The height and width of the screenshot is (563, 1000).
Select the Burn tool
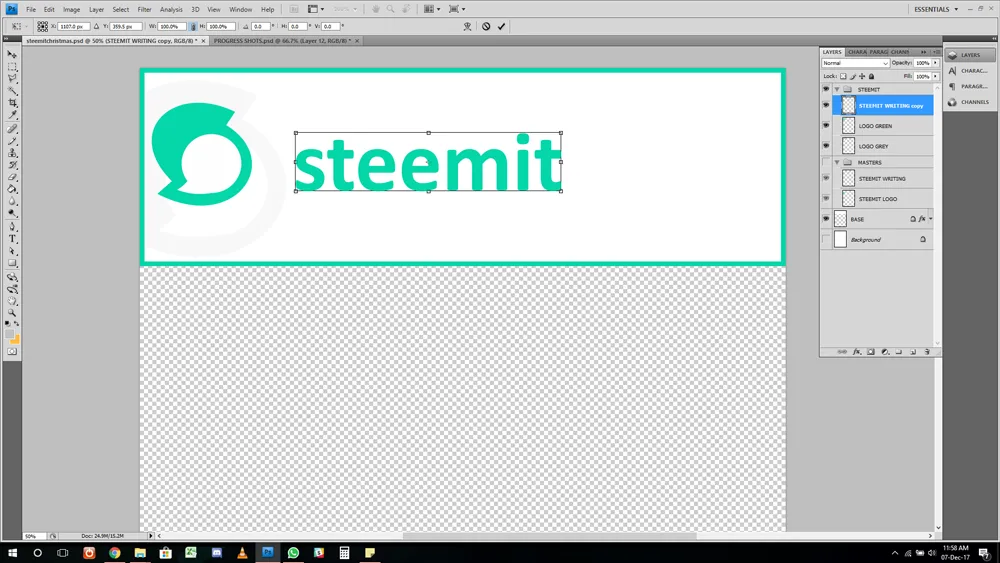[x=12, y=214]
